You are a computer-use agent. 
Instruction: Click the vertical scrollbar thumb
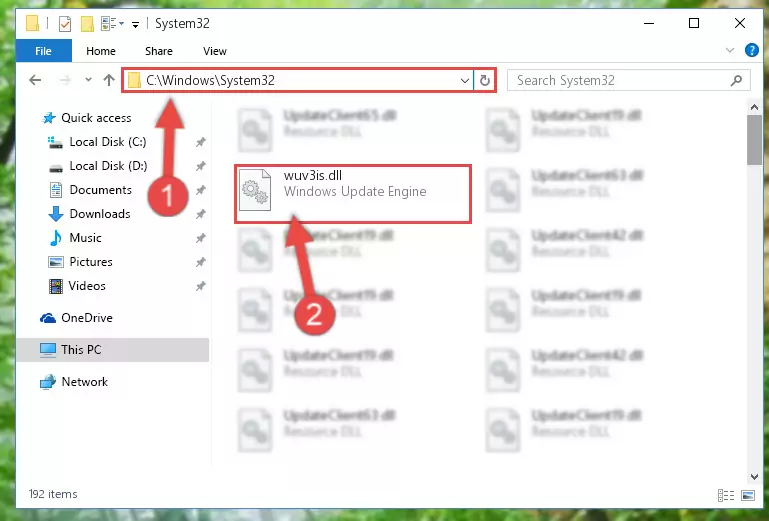pos(754,140)
